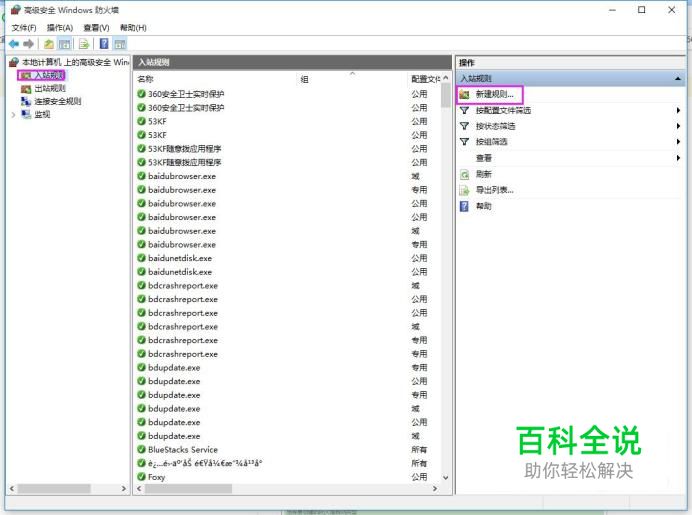Click 帮助 in actions pane

click(x=483, y=206)
